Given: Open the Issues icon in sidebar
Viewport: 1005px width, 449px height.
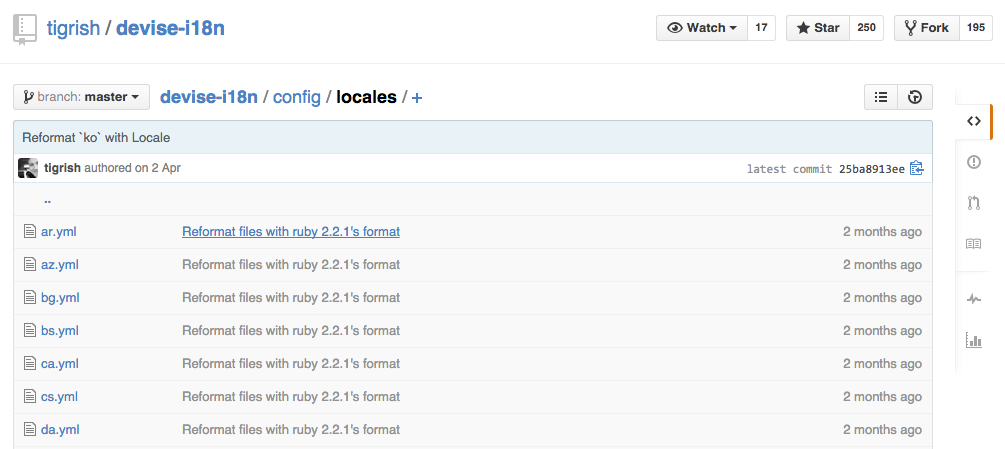Looking at the screenshot, I should tap(974, 162).
